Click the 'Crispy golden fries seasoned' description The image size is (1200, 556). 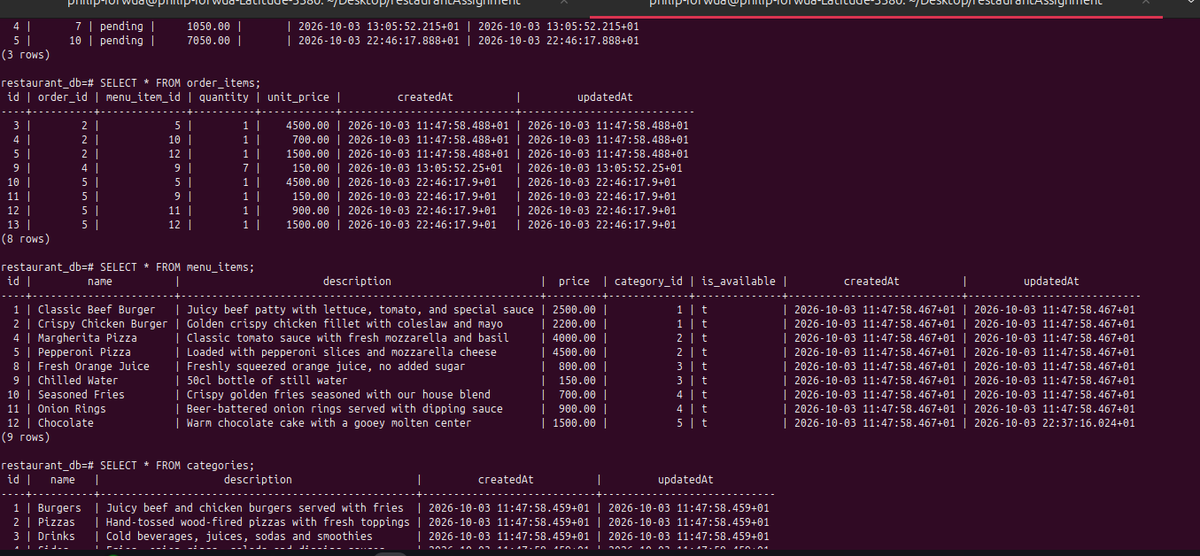pos(339,395)
